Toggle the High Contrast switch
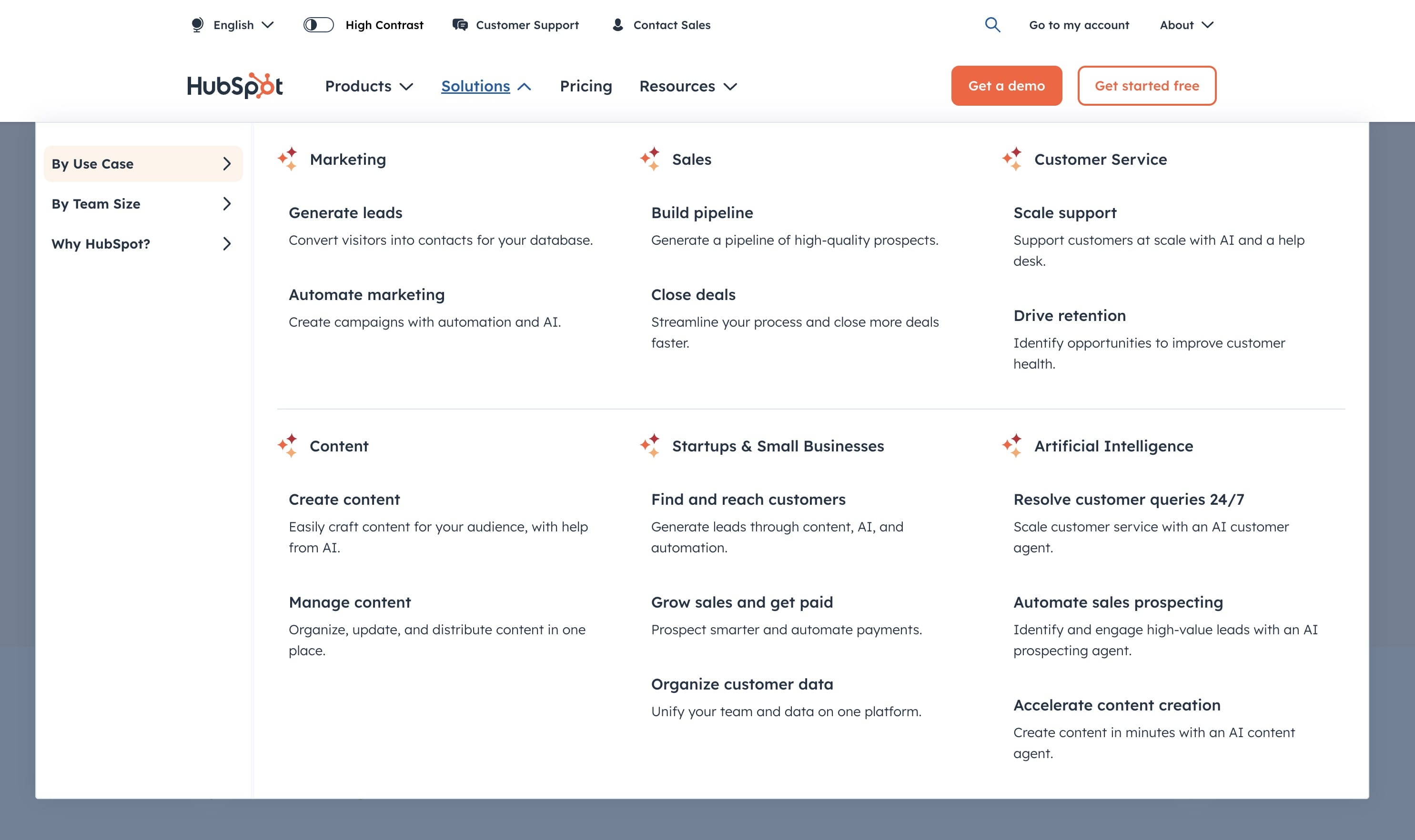Image resolution: width=1415 pixels, height=840 pixels. pyautogui.click(x=318, y=25)
